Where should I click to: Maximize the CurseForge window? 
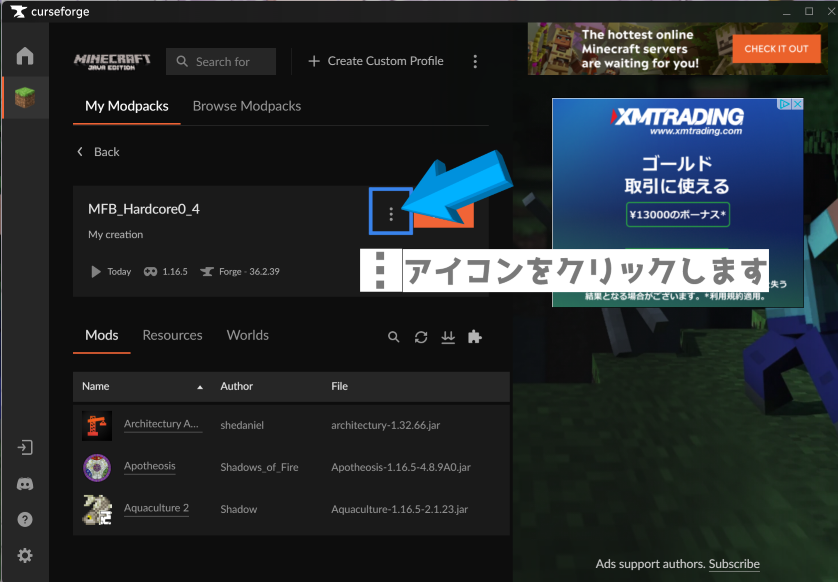click(809, 11)
